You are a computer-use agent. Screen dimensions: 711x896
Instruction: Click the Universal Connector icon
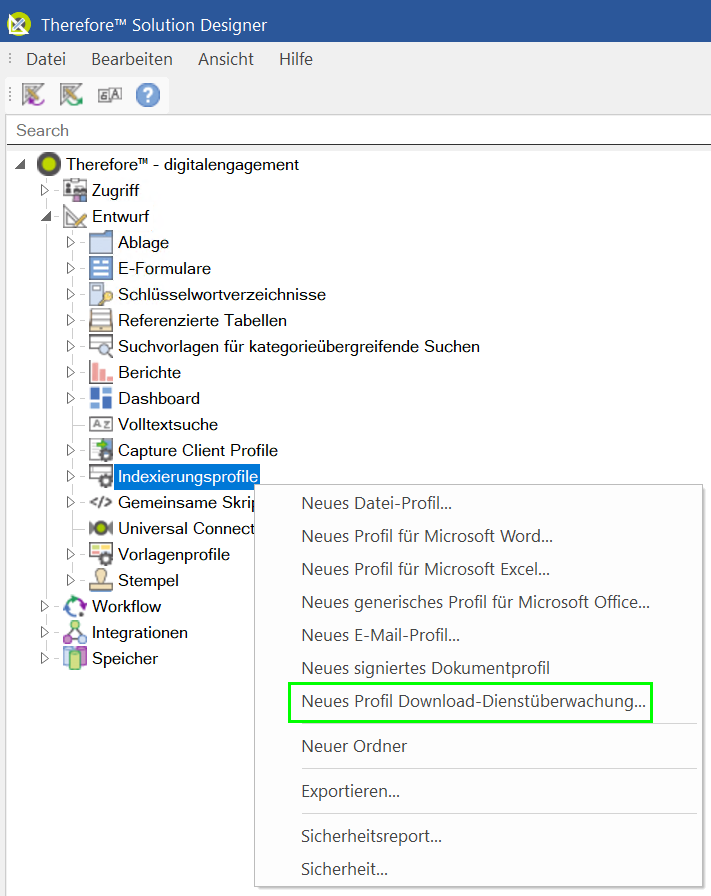(101, 528)
